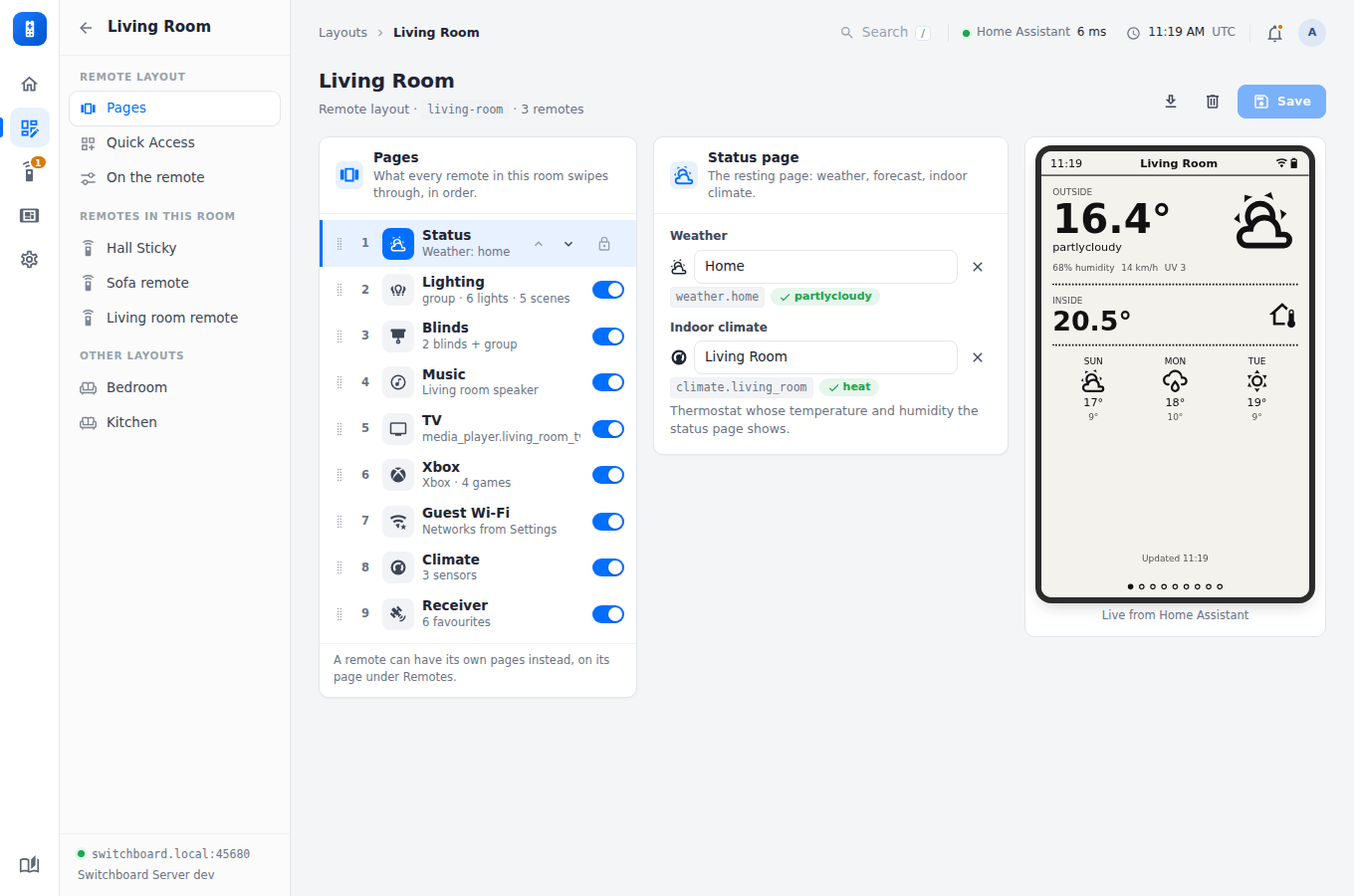Viewport: 1354px width, 896px height.
Task: Open the documentation book icon
Action: [30, 864]
